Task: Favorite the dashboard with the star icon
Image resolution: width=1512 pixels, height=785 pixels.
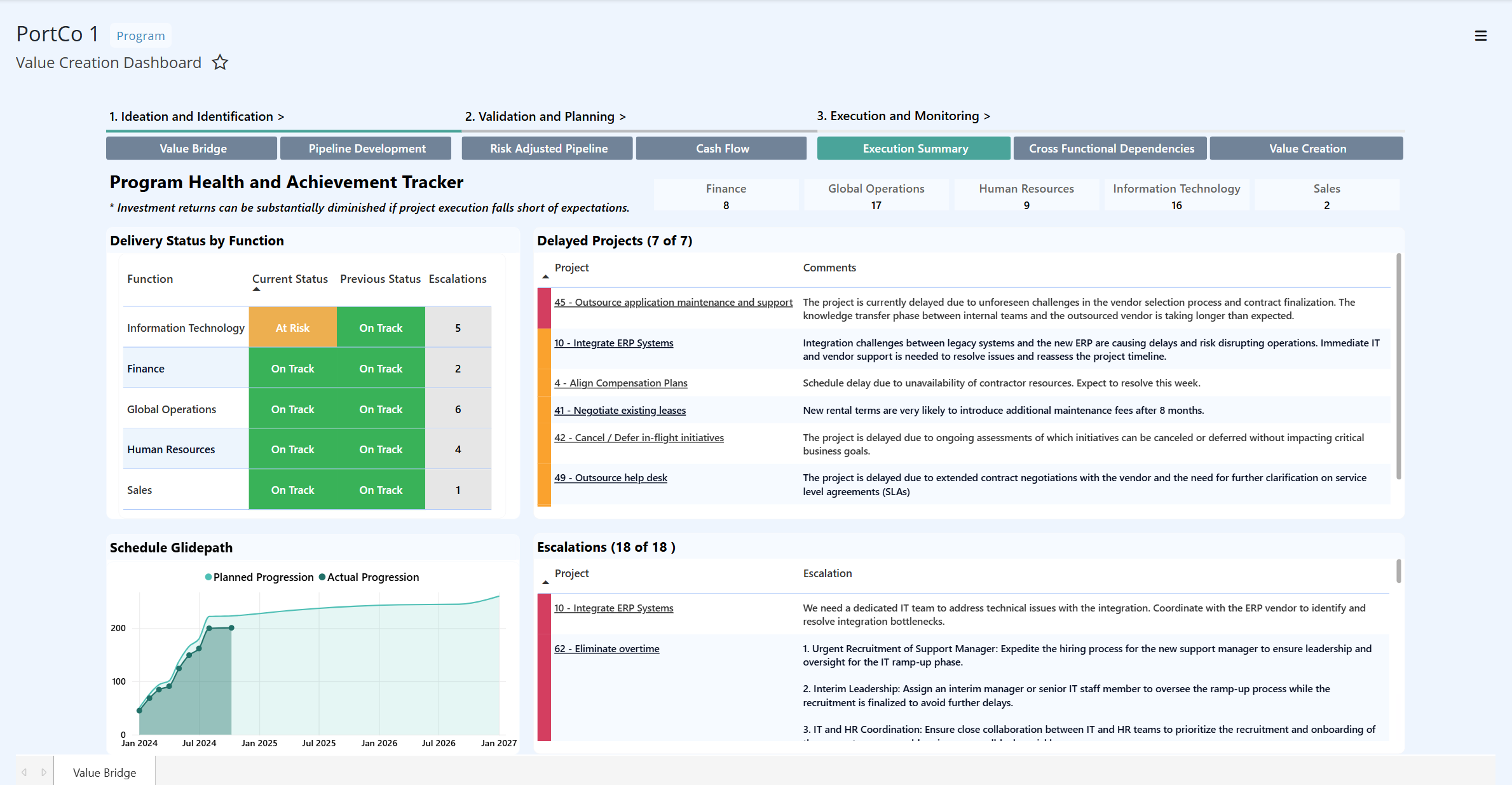Action: coord(220,62)
